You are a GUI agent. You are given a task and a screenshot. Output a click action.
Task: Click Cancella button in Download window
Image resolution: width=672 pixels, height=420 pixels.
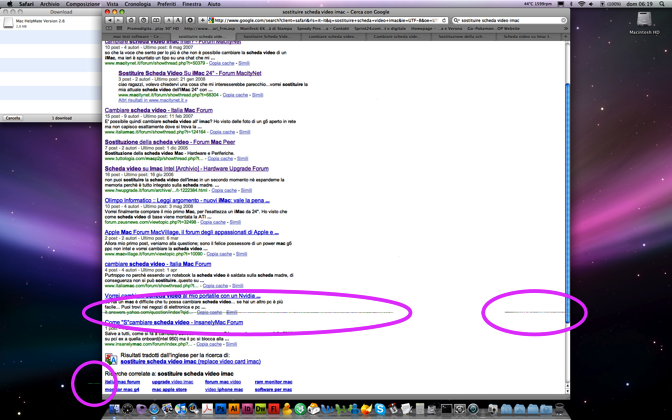(x=13, y=118)
